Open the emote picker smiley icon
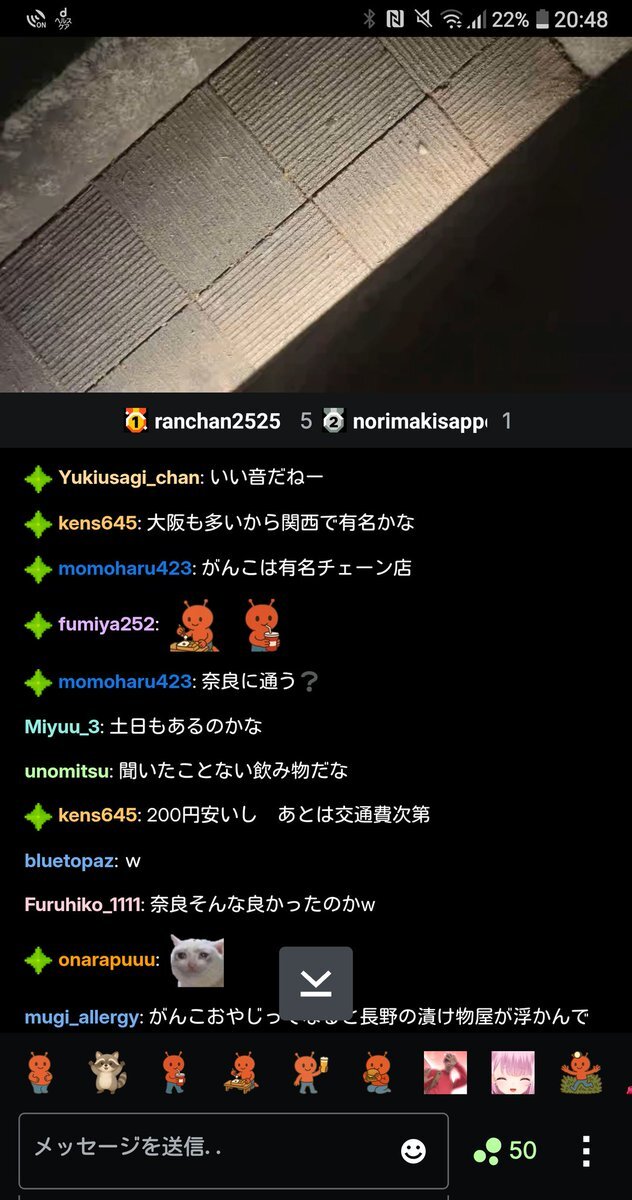Screen dimensions: 632x1200 (x=413, y=1150)
